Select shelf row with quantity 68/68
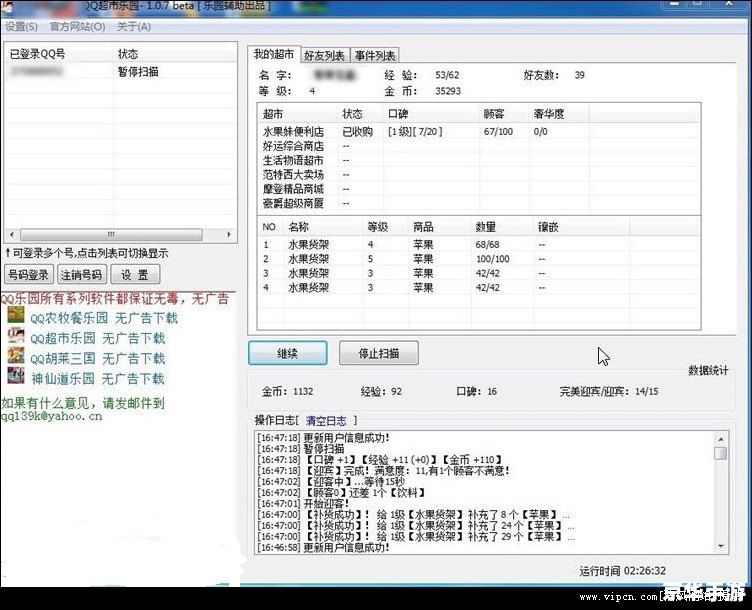752x610 pixels. pyautogui.click(x=478, y=245)
